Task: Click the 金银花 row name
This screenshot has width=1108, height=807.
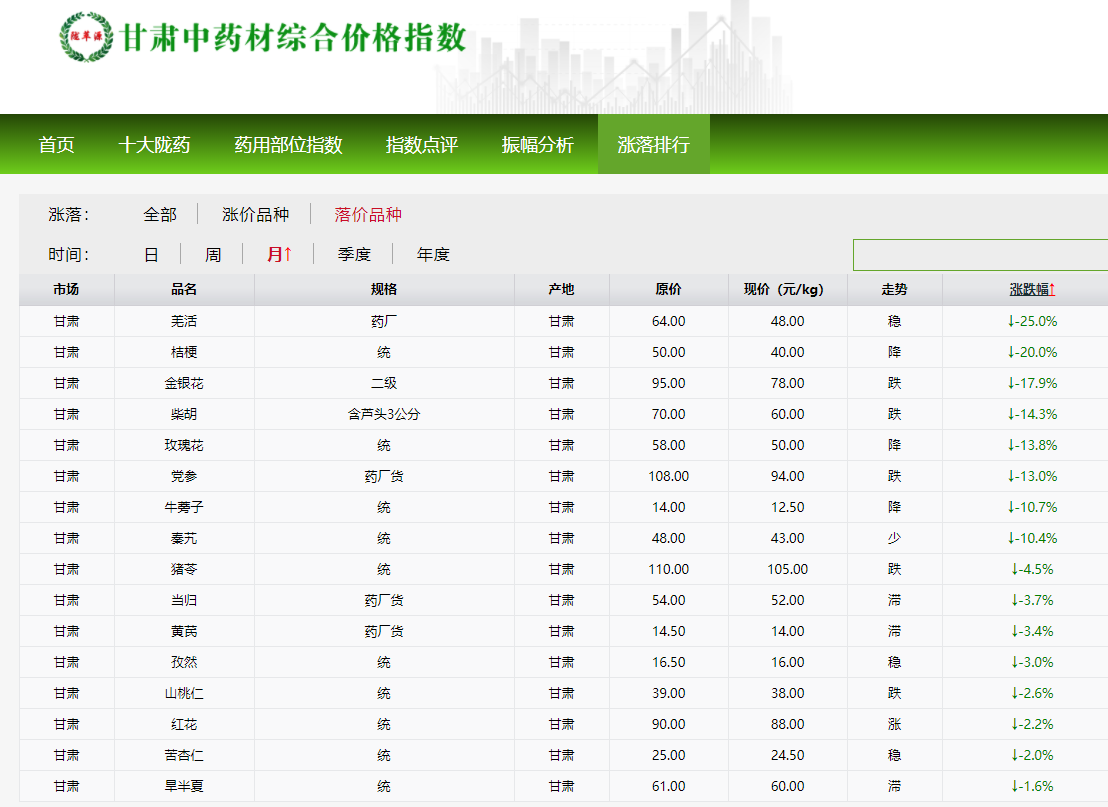Action: 184,383
